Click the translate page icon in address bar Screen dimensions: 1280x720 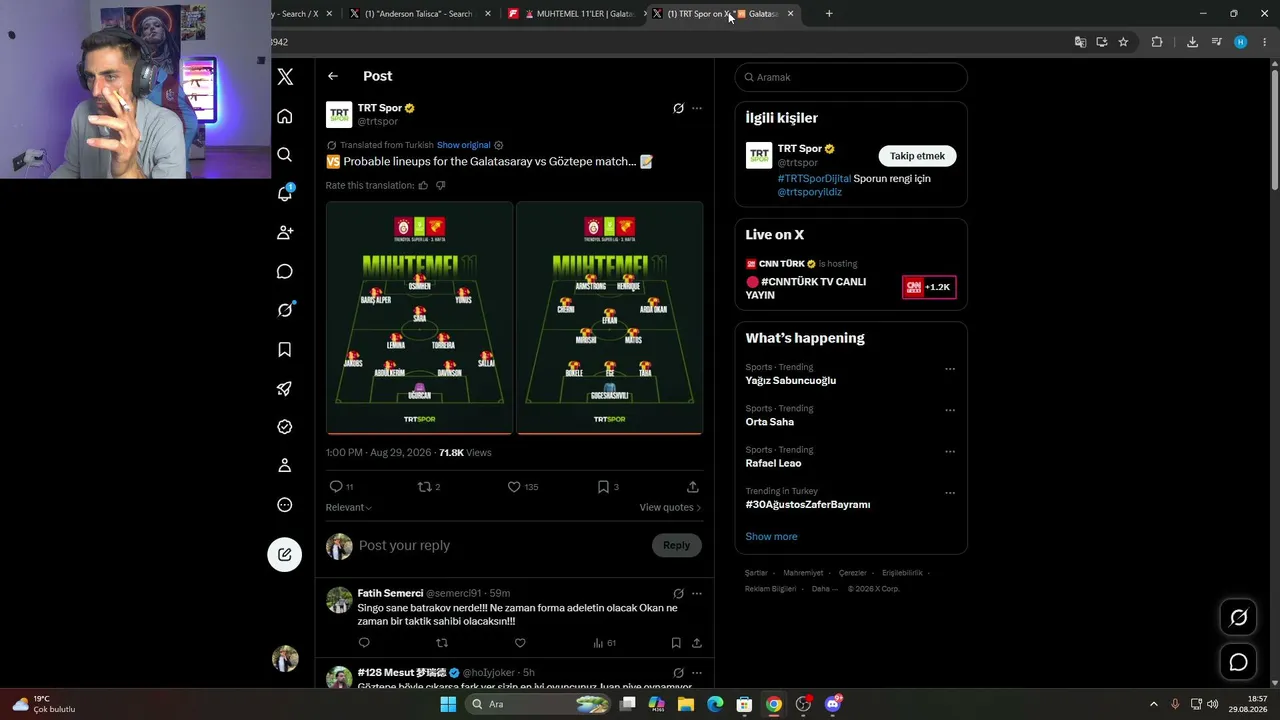1080,42
